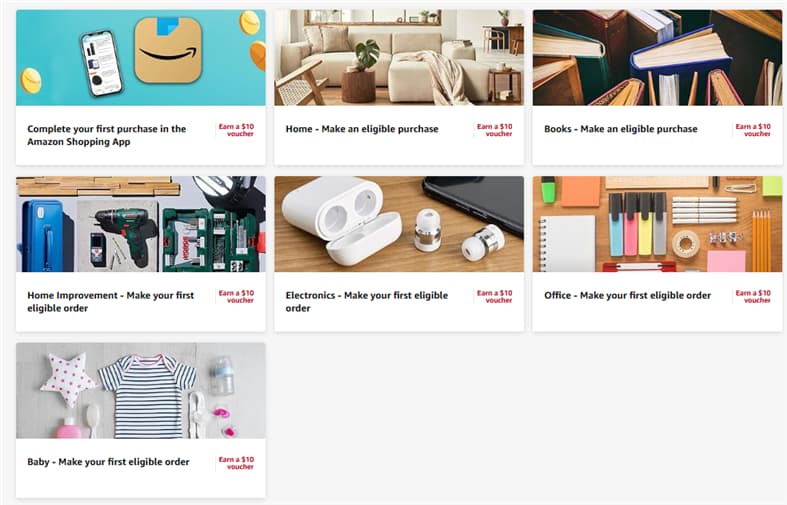Click 'Earn a $10 voucher' on Books card
This screenshot has height=505, width=787.
pyautogui.click(x=753, y=130)
